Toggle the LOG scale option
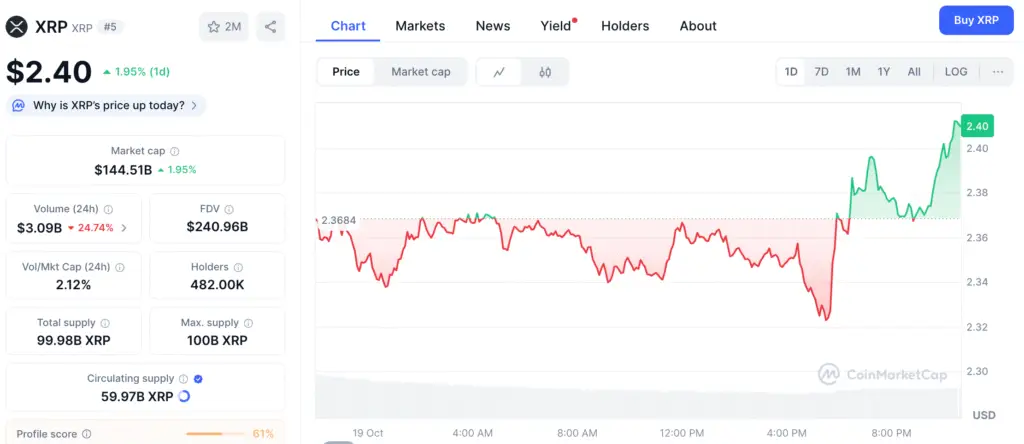Screen dimensions: 1024x444 point(956,72)
